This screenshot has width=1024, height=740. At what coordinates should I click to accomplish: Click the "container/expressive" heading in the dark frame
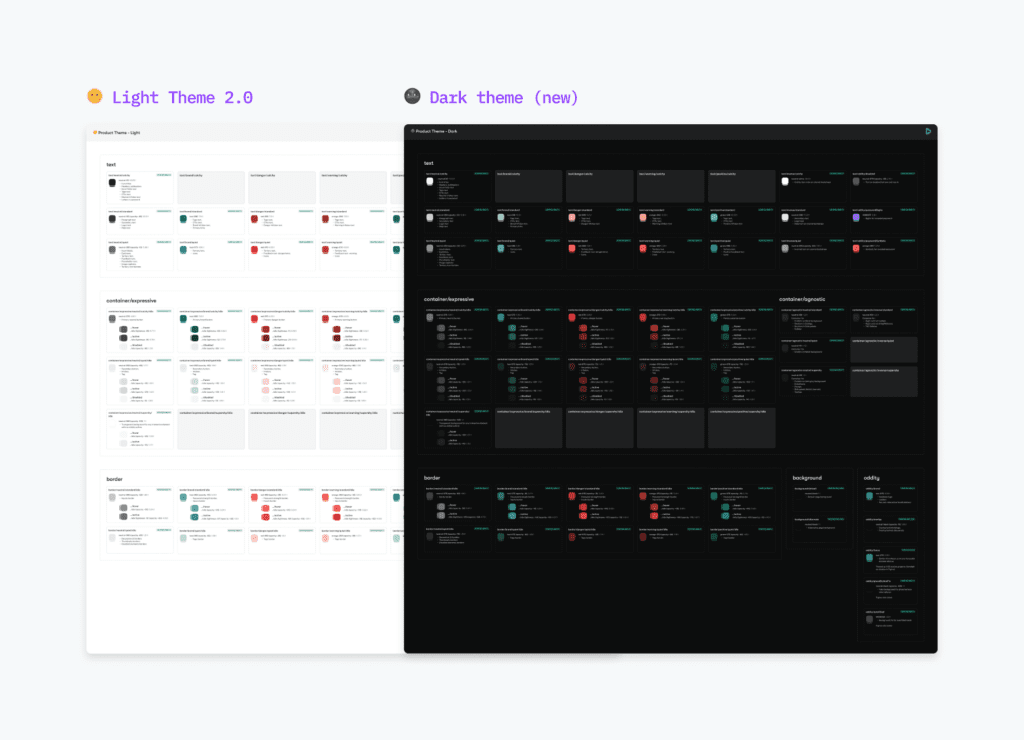point(450,299)
